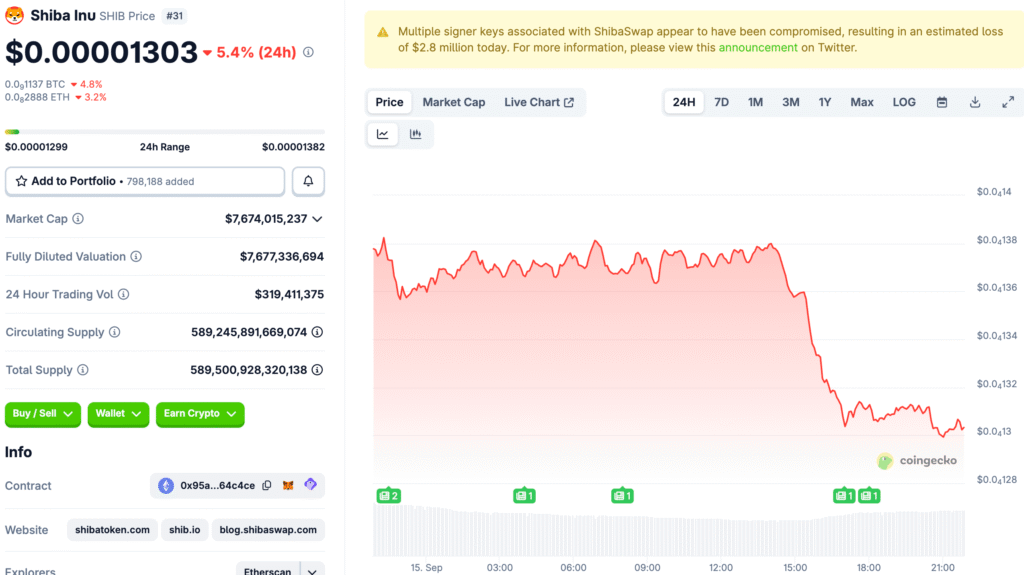
Task: Click the #31 rank badge
Action: 174,16
